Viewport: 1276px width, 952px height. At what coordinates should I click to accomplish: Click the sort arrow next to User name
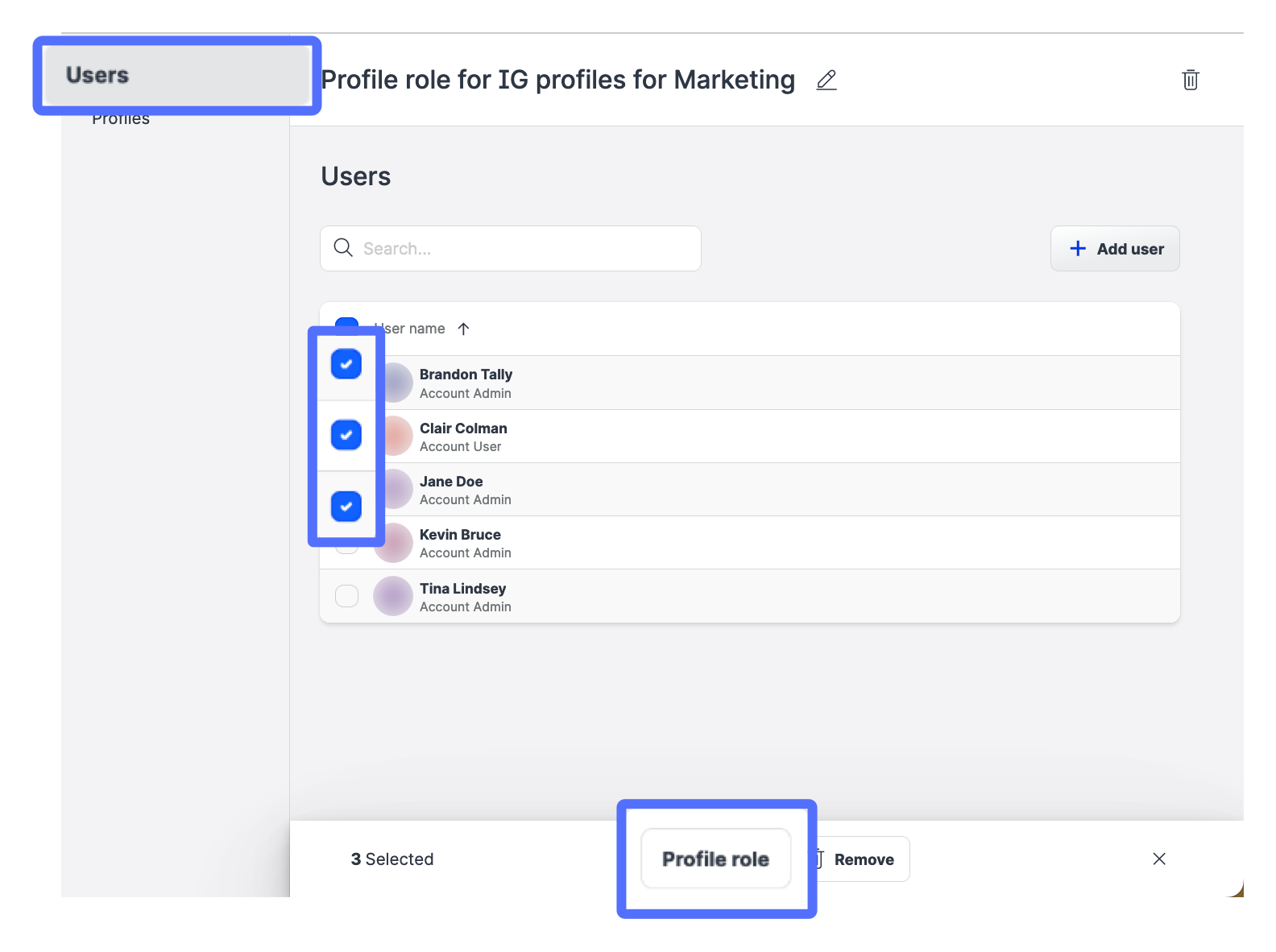463,329
